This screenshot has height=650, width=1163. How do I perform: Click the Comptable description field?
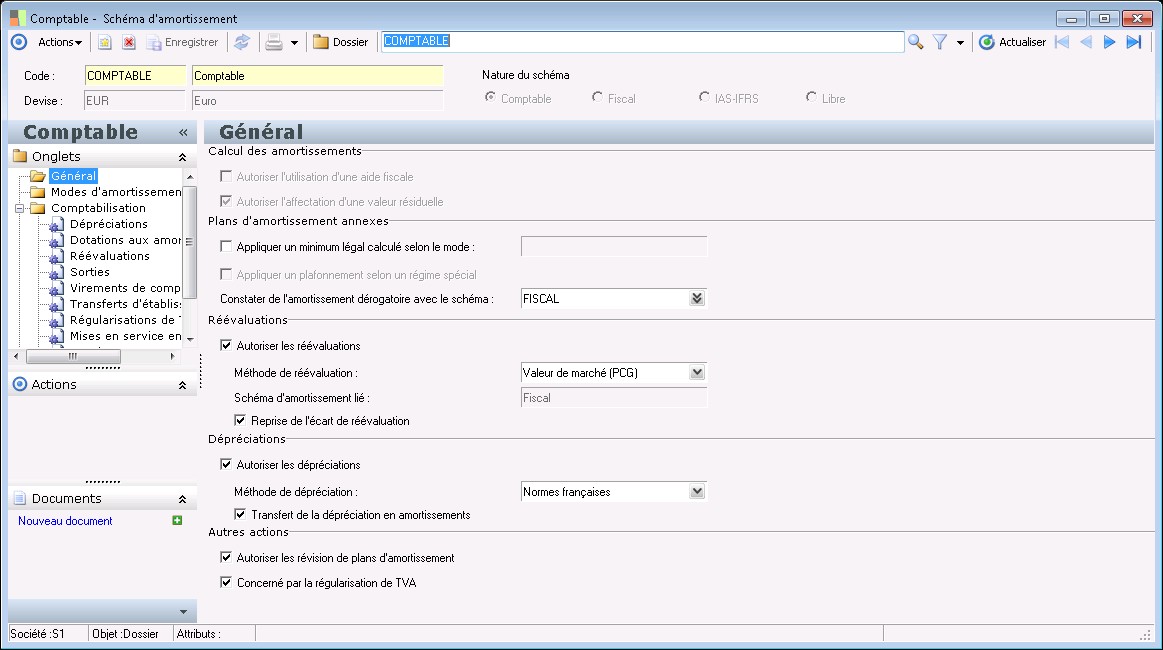point(317,76)
